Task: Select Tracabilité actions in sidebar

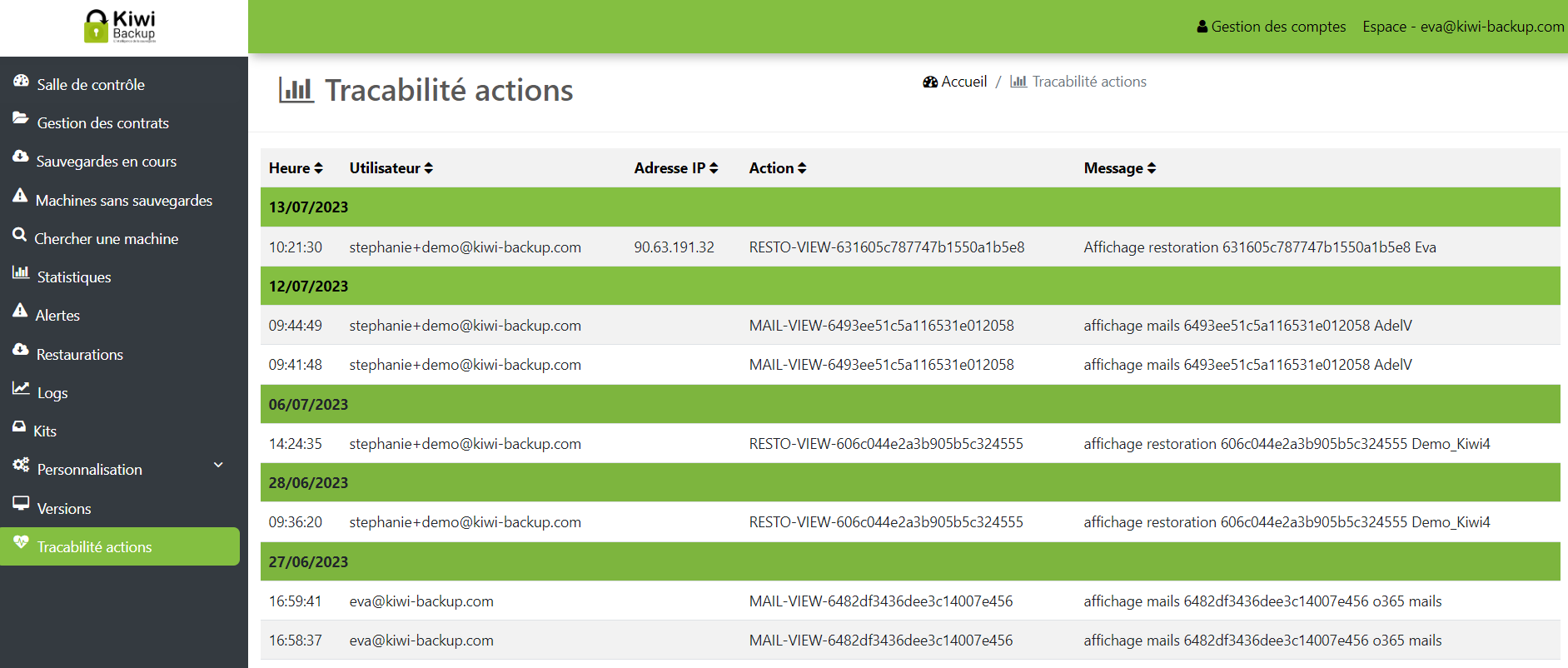Action: pyautogui.click(x=120, y=546)
